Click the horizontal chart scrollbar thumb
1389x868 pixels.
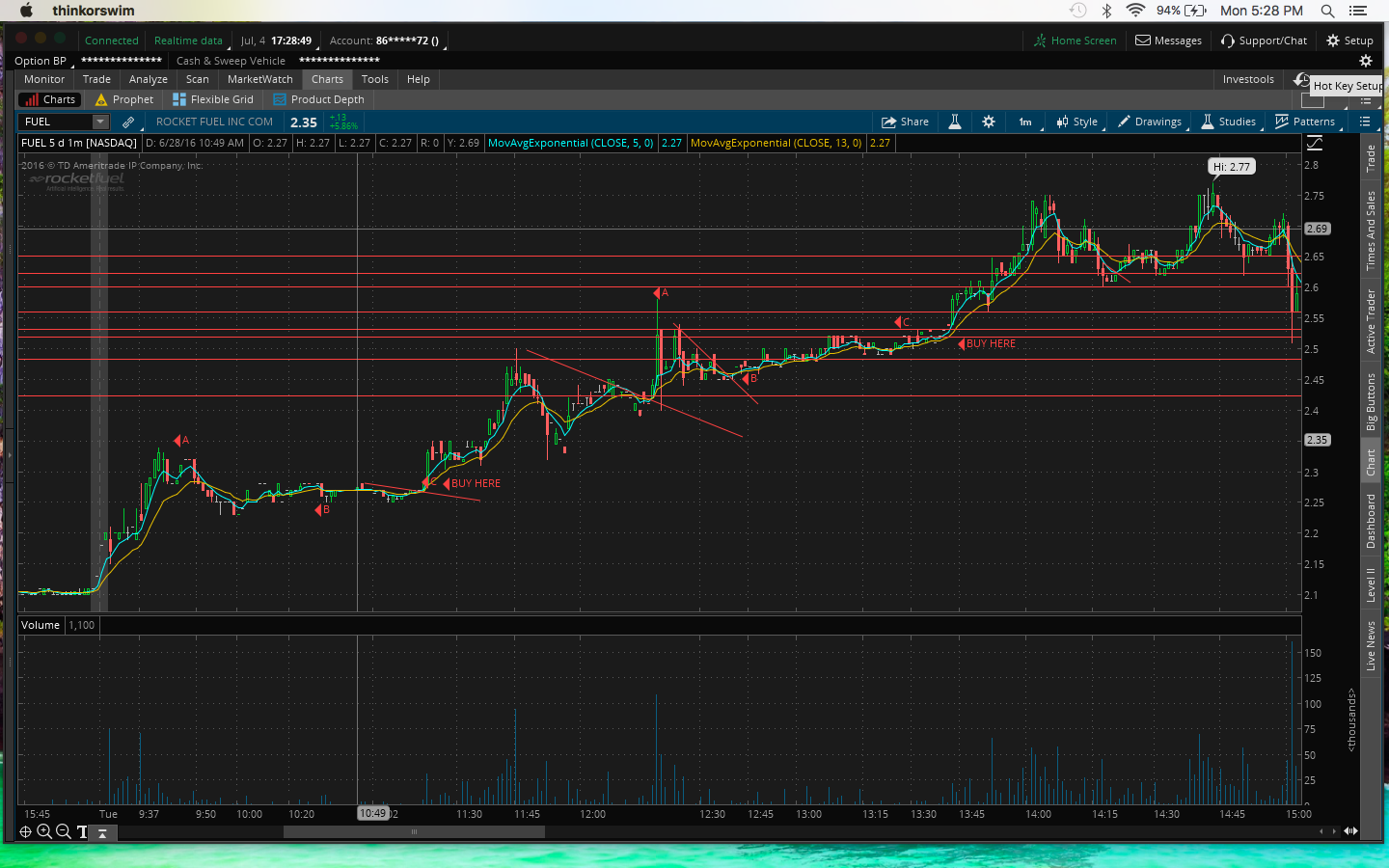point(414,831)
